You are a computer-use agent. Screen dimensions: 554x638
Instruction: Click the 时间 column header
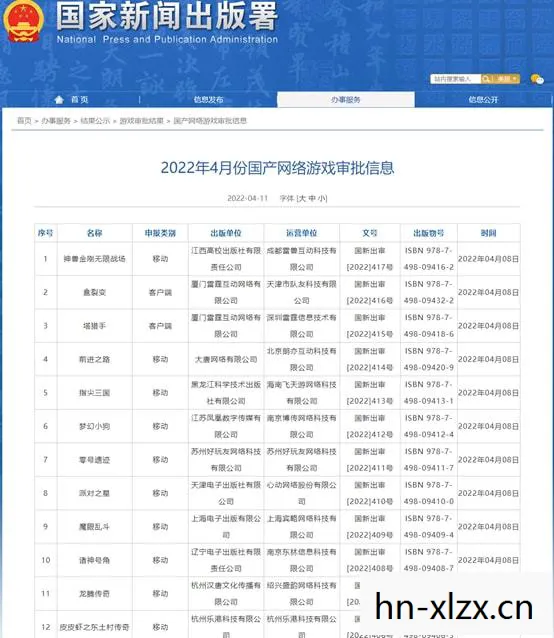[x=489, y=233]
